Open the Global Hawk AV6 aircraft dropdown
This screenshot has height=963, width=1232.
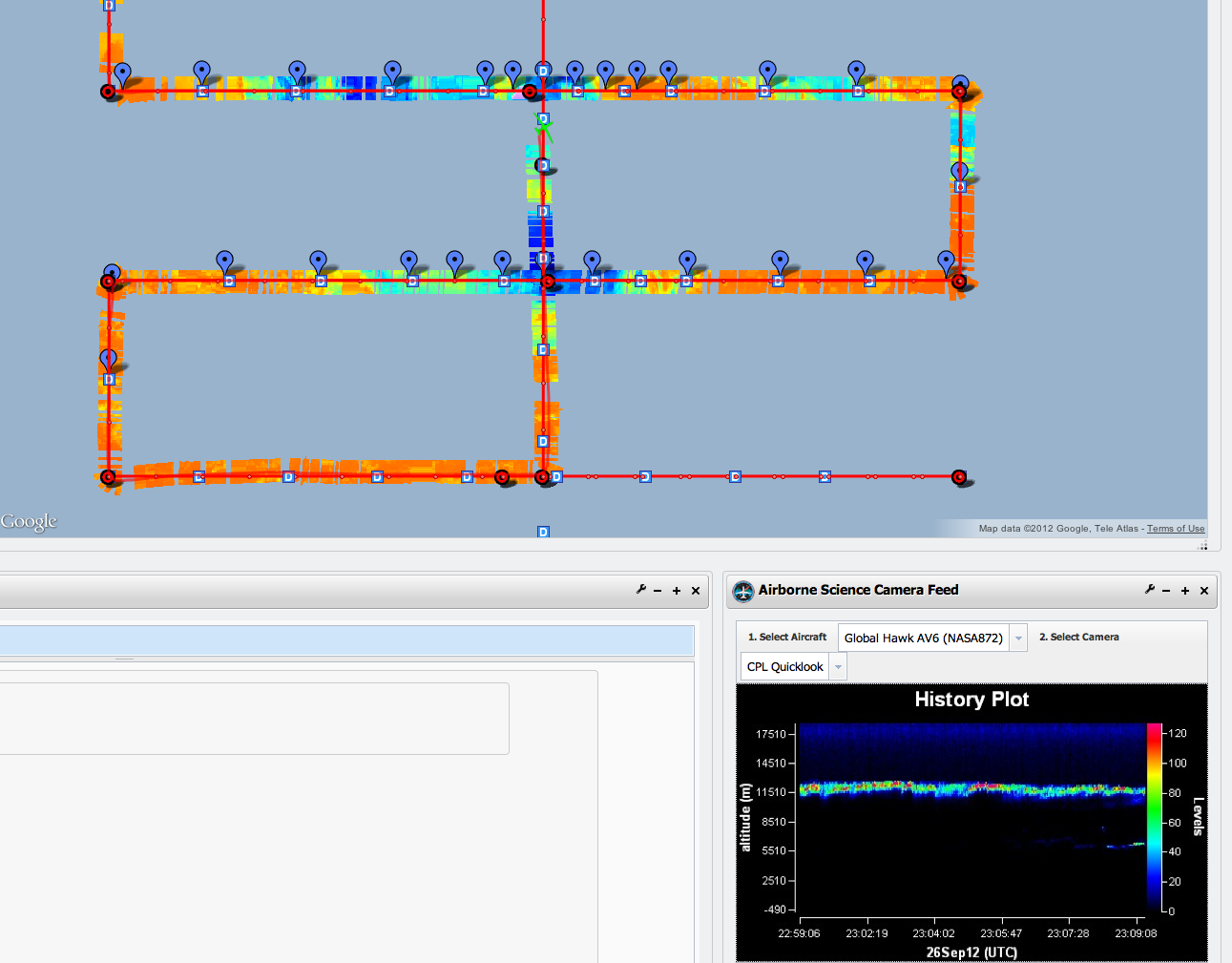[1018, 638]
